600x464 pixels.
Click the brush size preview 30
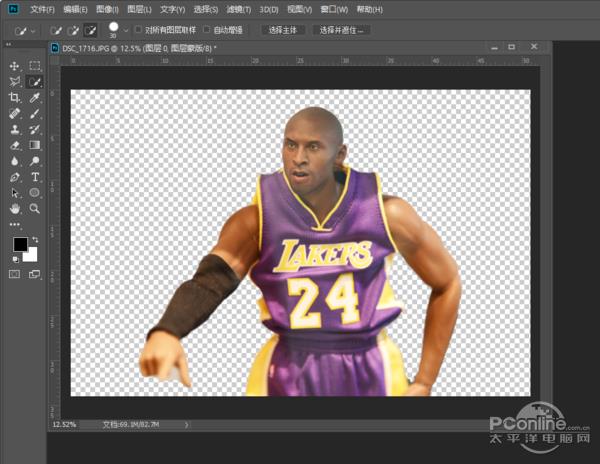pos(113,30)
